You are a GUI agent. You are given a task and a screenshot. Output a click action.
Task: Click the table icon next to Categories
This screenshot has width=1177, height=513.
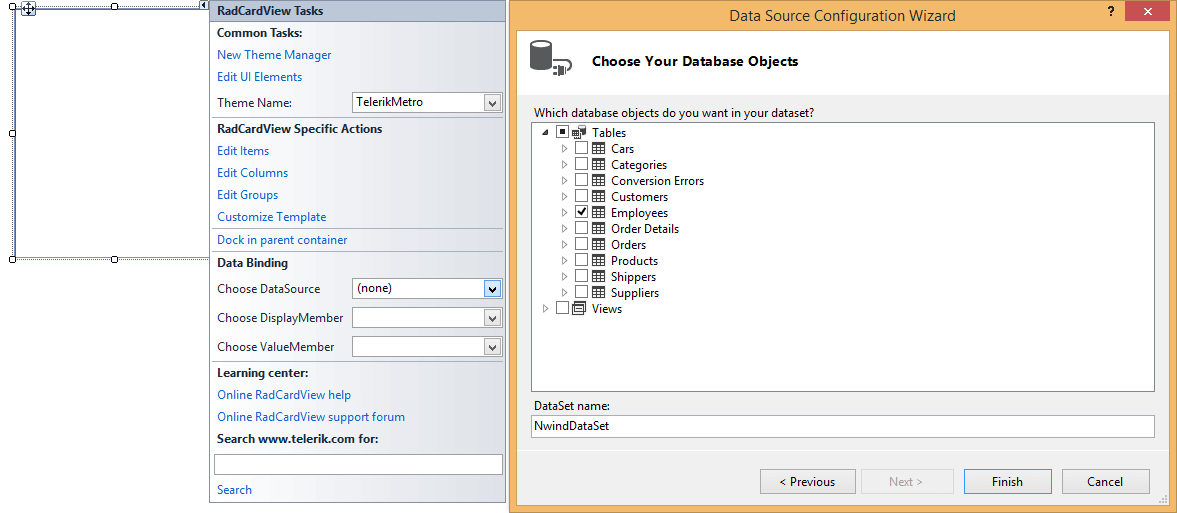click(x=598, y=164)
